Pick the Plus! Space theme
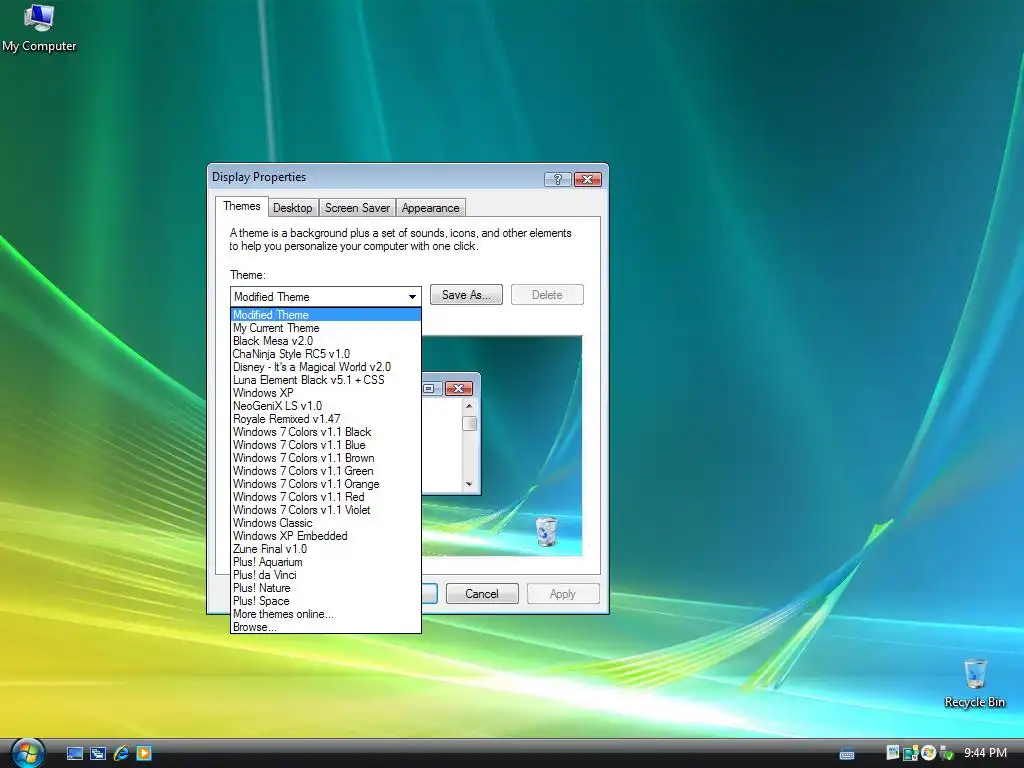 click(x=326, y=601)
